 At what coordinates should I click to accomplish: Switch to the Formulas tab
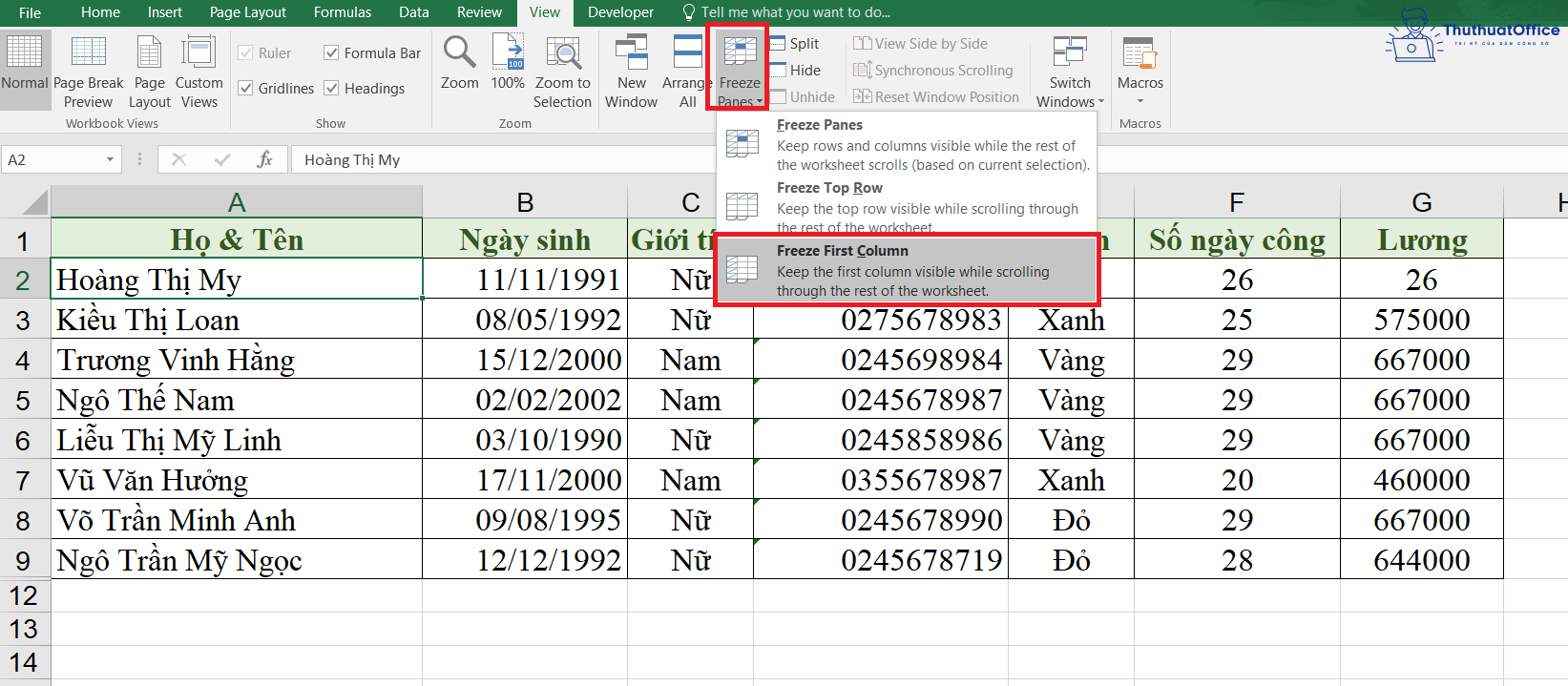click(x=343, y=12)
